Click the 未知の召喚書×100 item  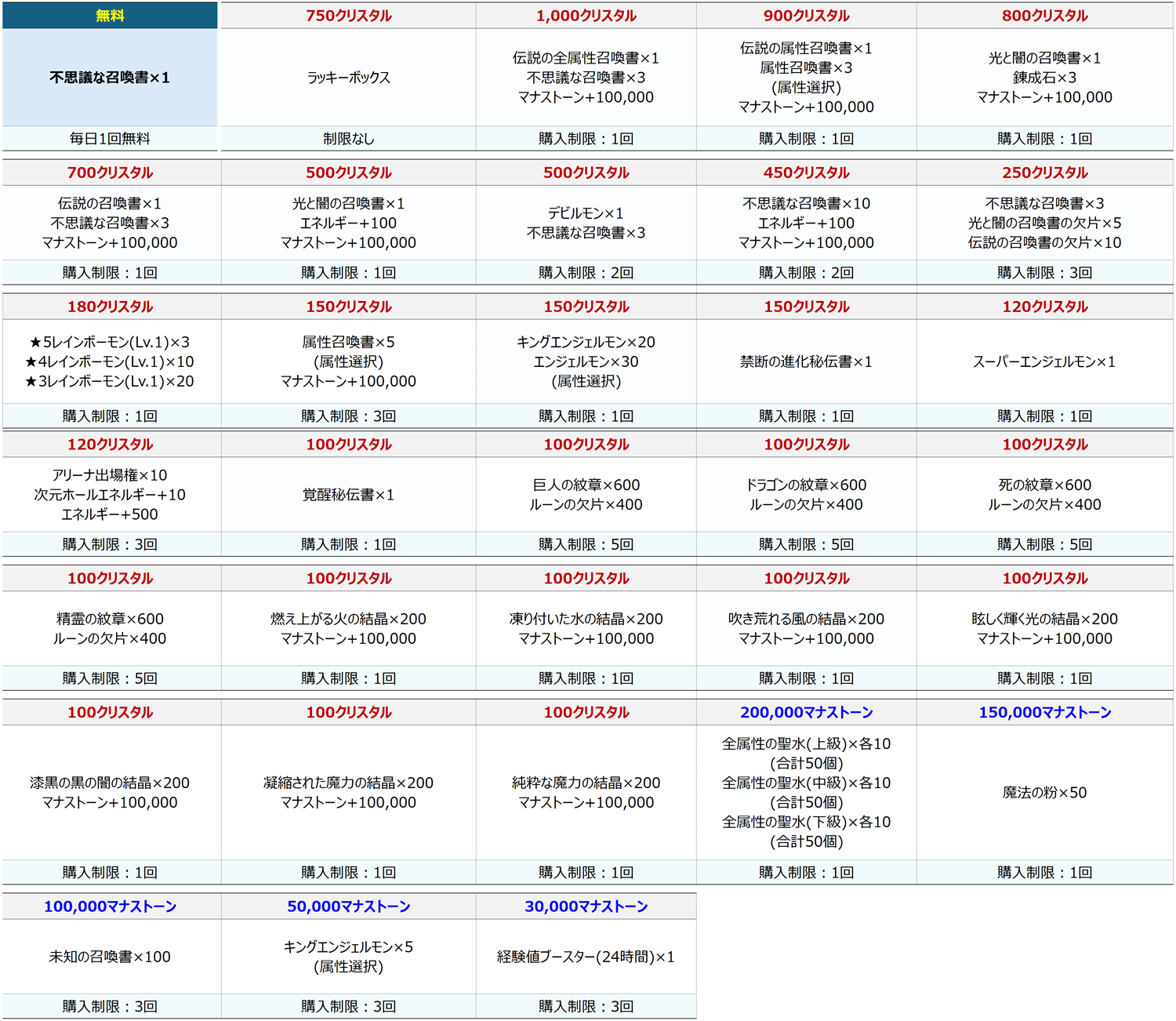[110, 957]
